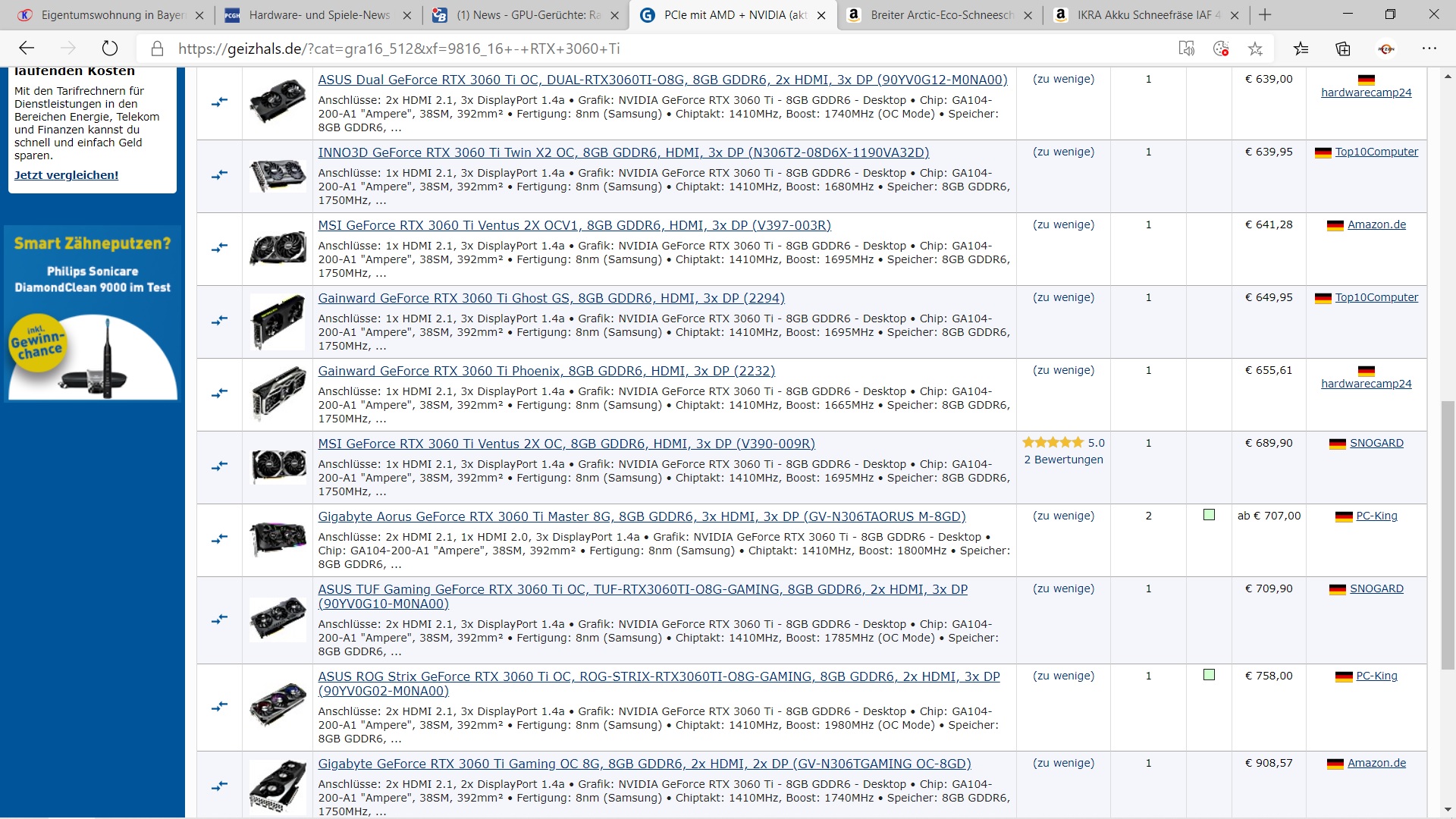Click compare arrows for ASUS Dual RTX 3060 Ti
1456x819 pixels.
click(219, 102)
